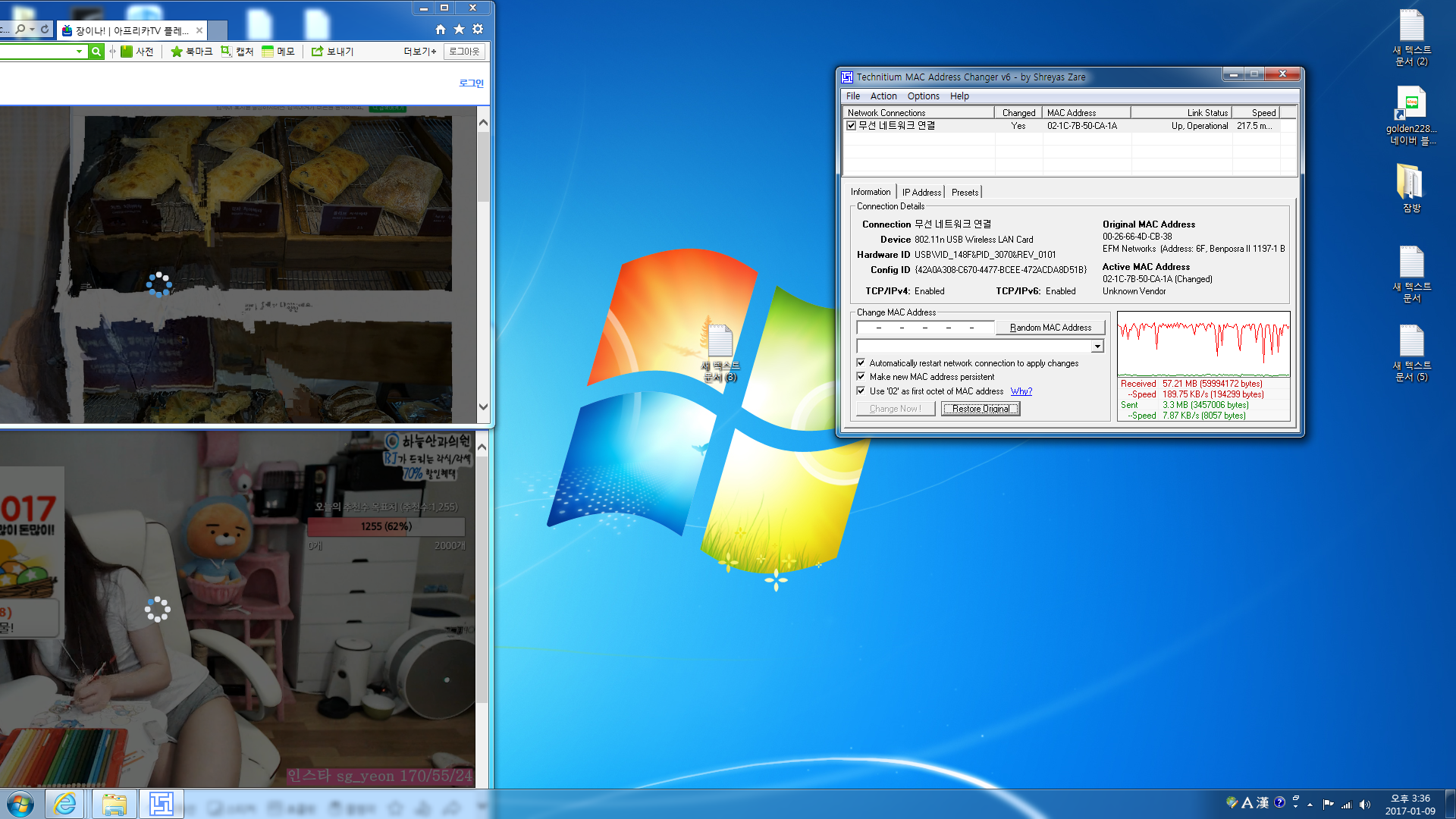1456x819 pixels.
Task: Show hidden system tray icons
Action: 1310,805
